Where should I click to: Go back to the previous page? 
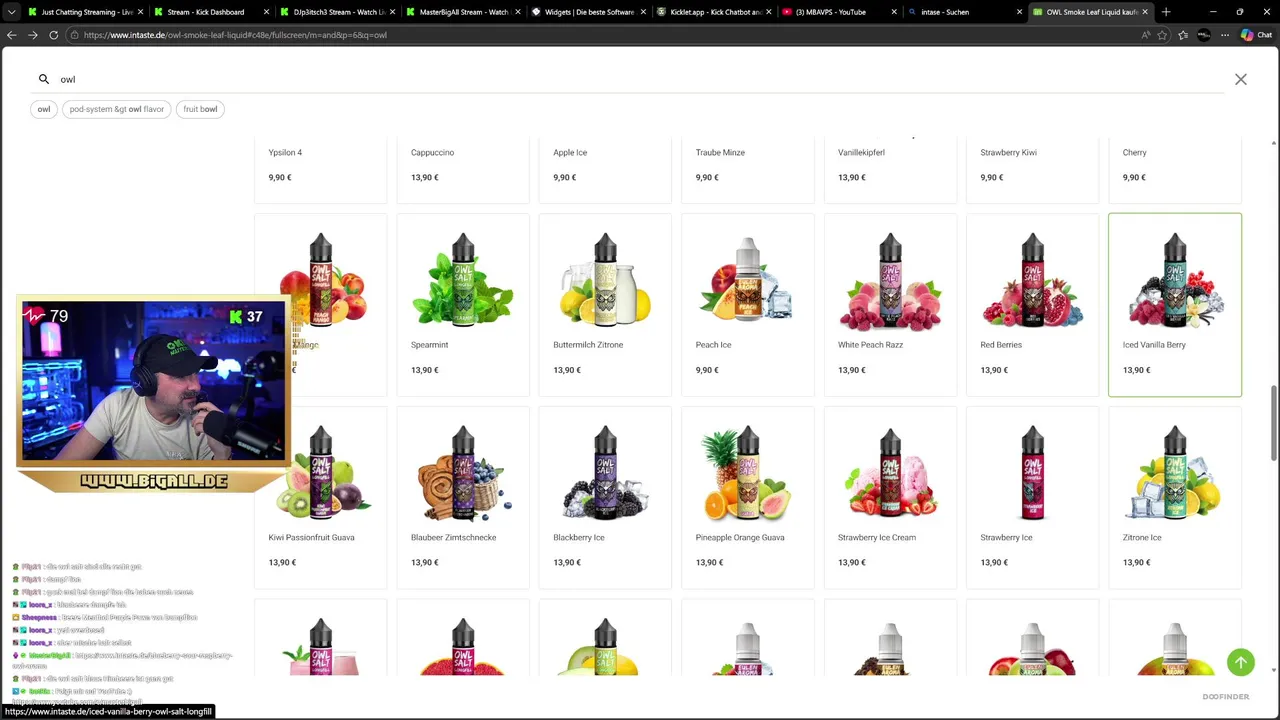coord(11,35)
